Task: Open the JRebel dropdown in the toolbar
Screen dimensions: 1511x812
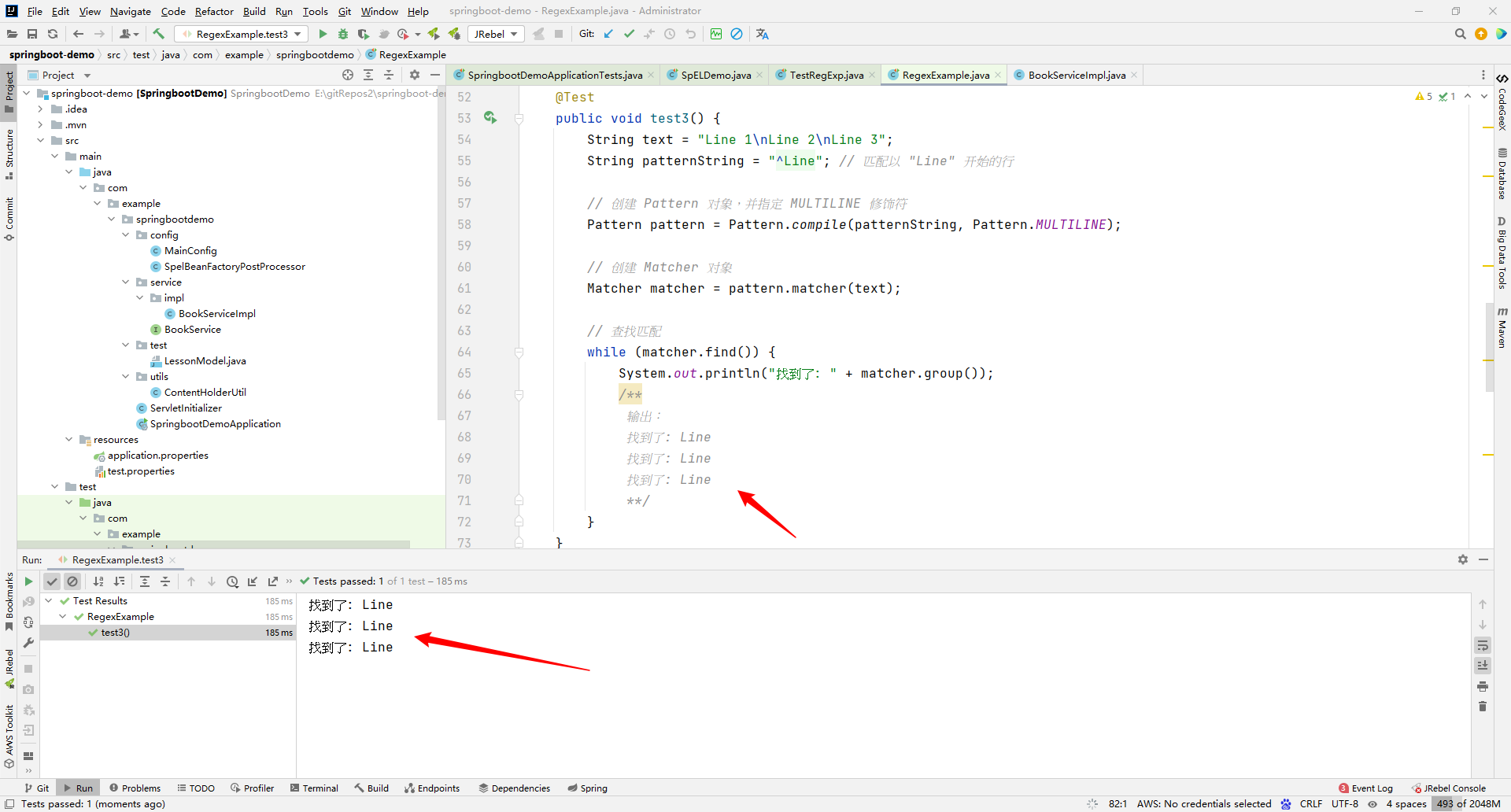Action: coord(496,34)
